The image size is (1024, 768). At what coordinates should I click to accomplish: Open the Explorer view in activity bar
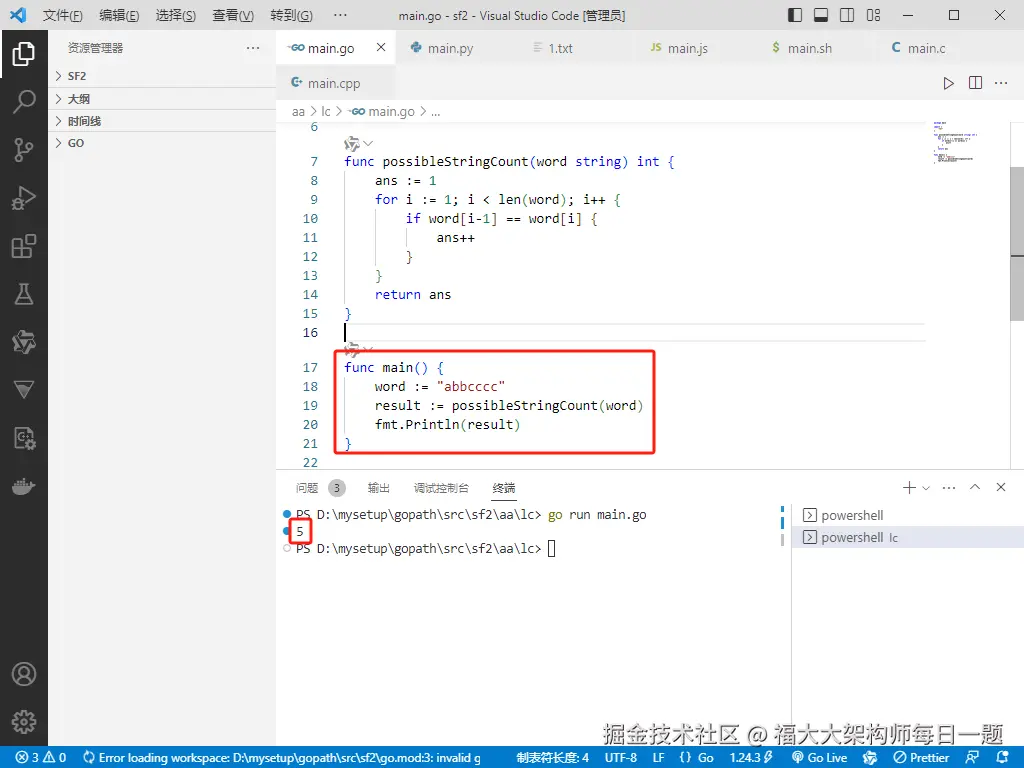(x=24, y=54)
